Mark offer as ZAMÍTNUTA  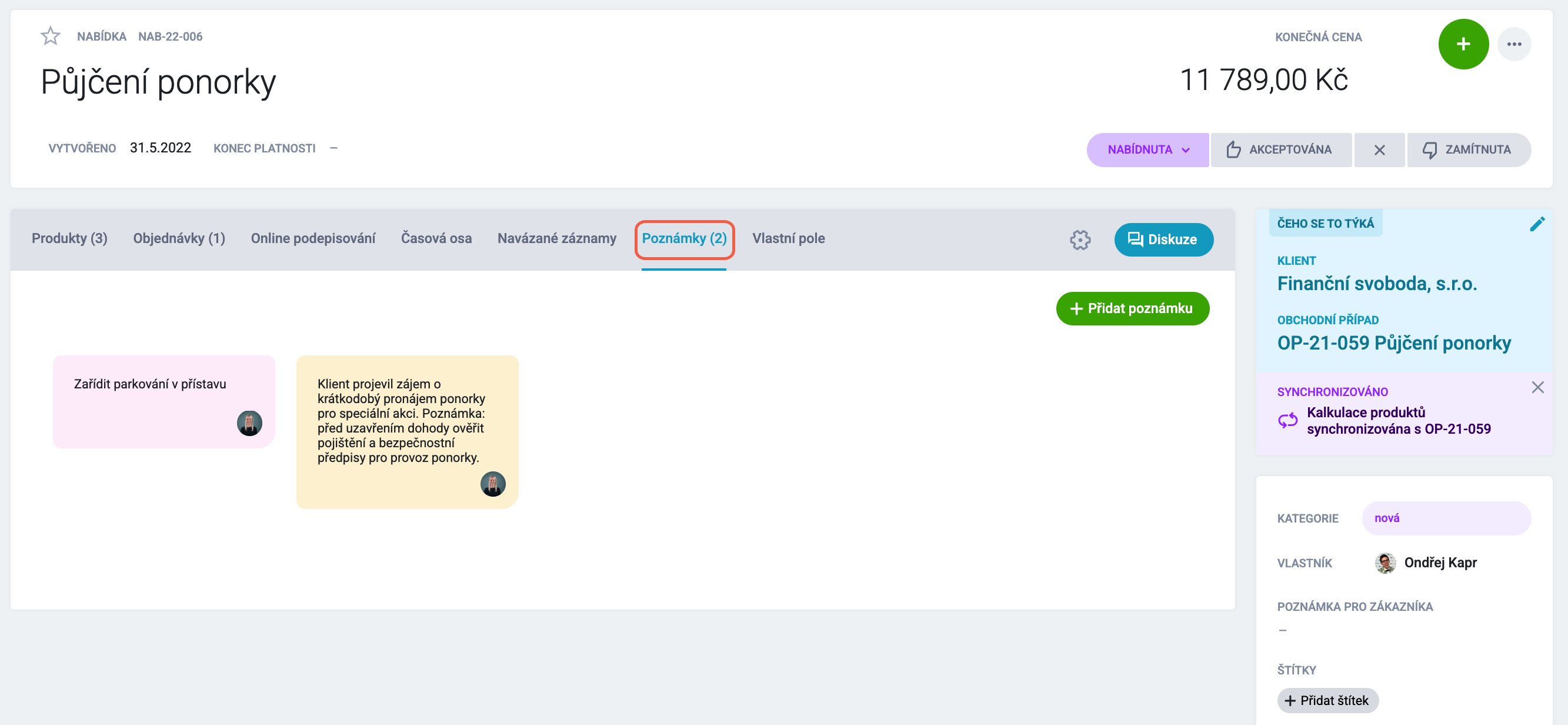[1468, 150]
